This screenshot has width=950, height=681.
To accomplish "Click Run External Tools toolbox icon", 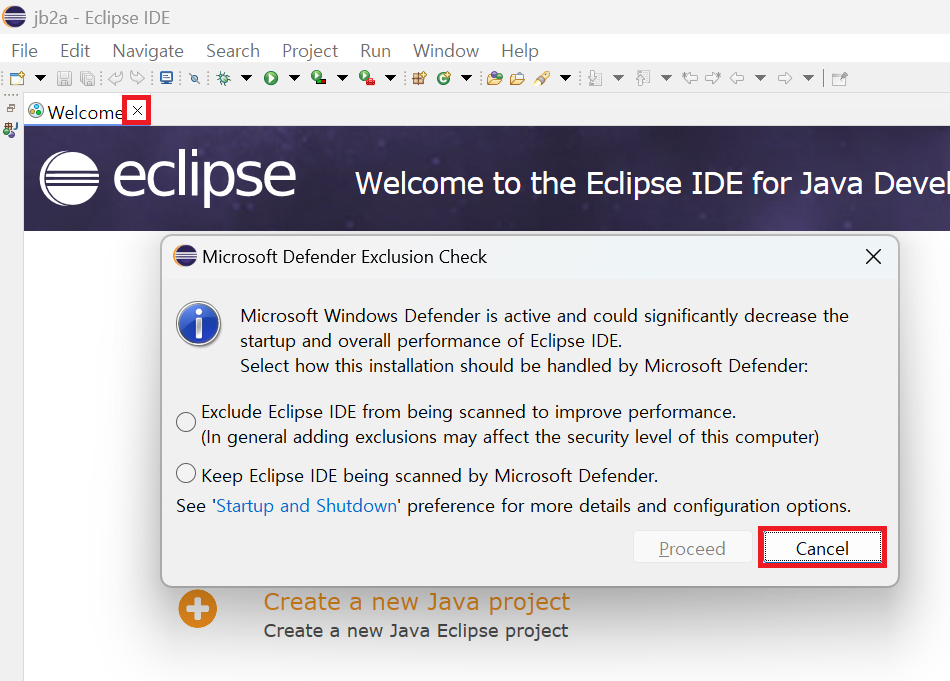I will coord(367,78).
